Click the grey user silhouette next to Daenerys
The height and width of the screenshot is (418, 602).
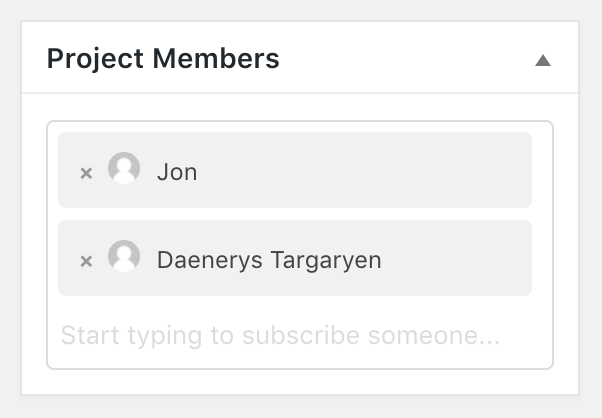point(124,257)
